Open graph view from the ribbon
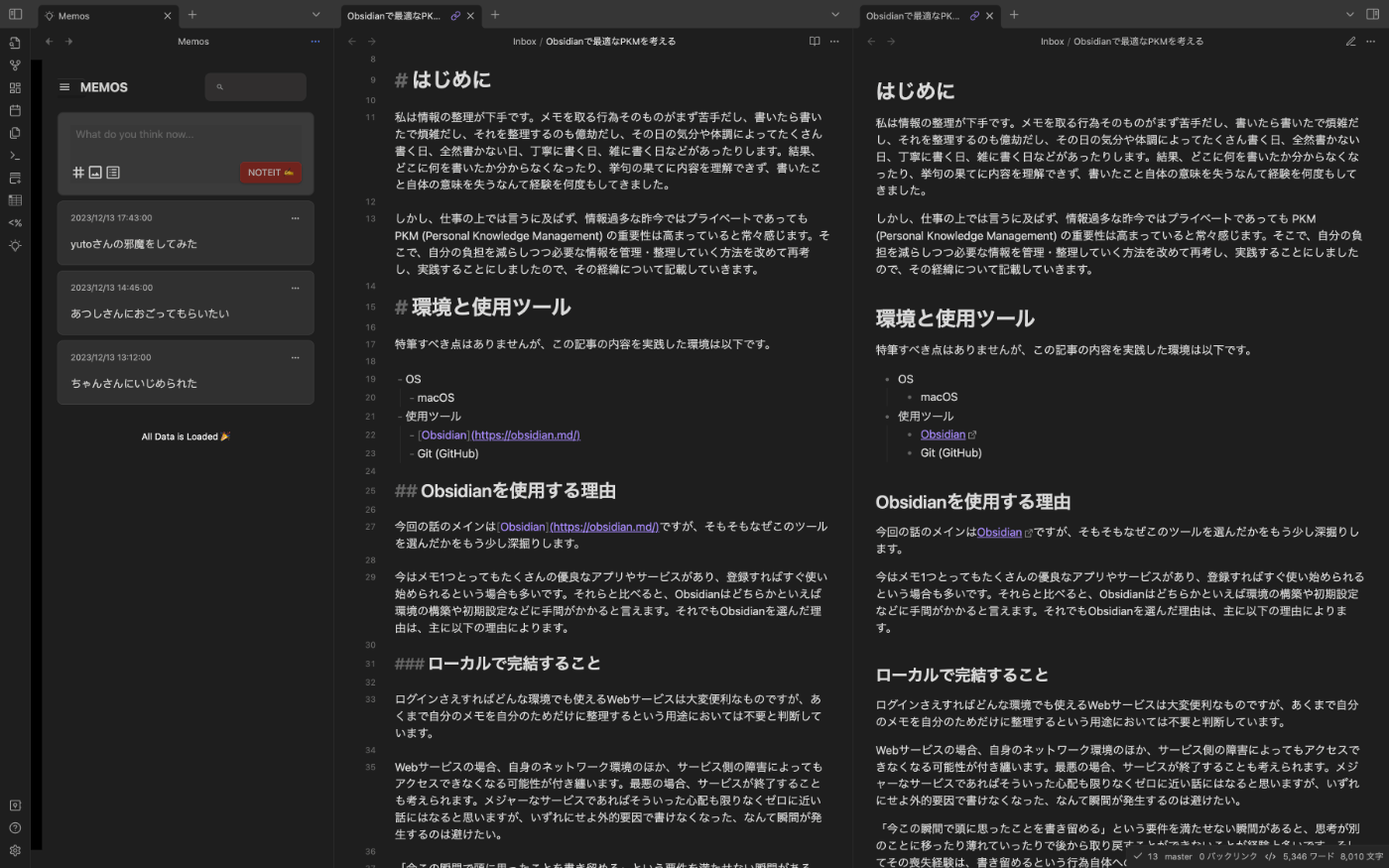Viewport: 1389px width, 868px height. point(15,65)
